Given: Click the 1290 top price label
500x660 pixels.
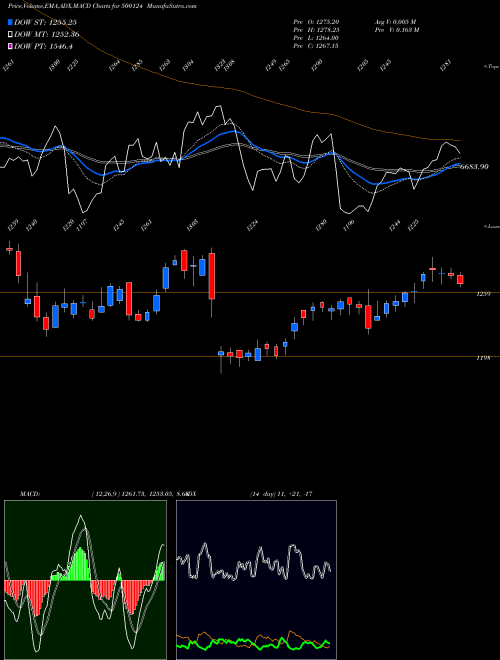Looking at the screenshot, I should tap(316, 65).
